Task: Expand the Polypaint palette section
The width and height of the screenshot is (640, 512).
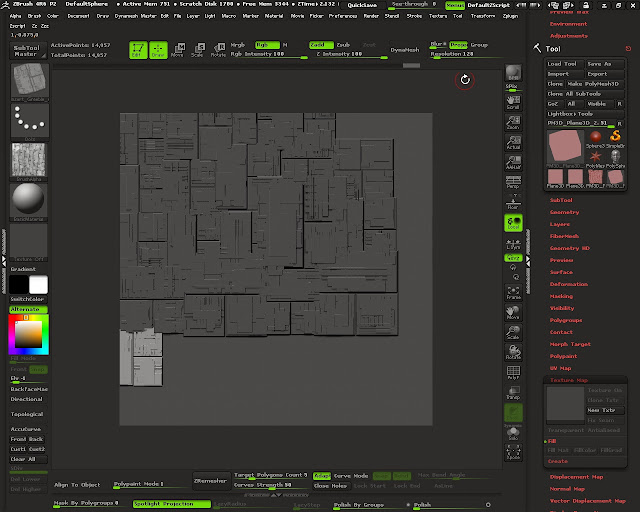Action: click(x=563, y=356)
